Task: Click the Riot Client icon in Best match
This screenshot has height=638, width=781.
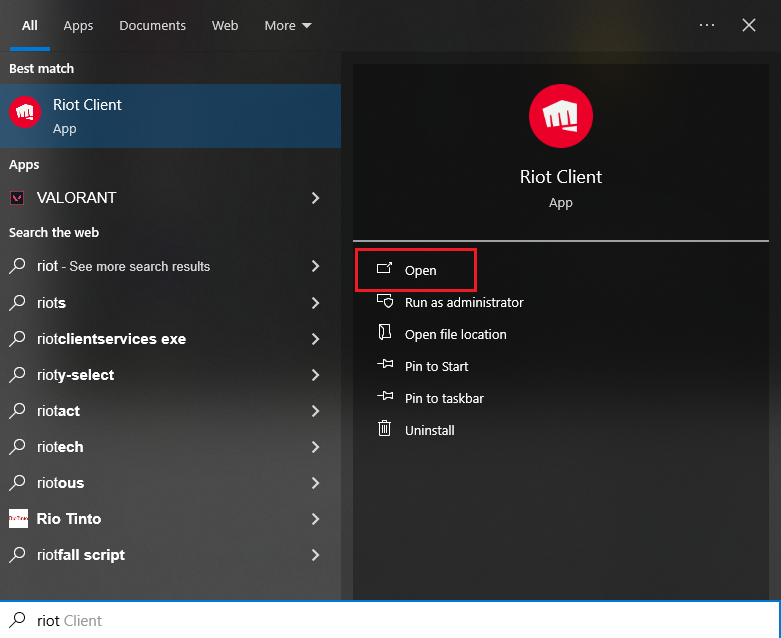Action: click(24, 112)
